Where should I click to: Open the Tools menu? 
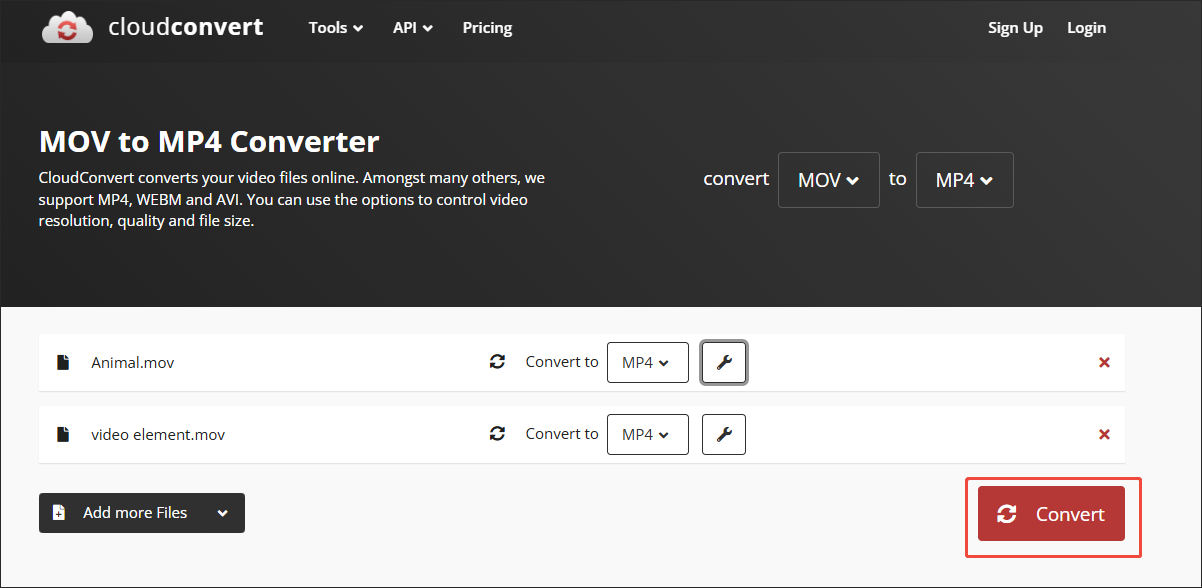tap(336, 28)
